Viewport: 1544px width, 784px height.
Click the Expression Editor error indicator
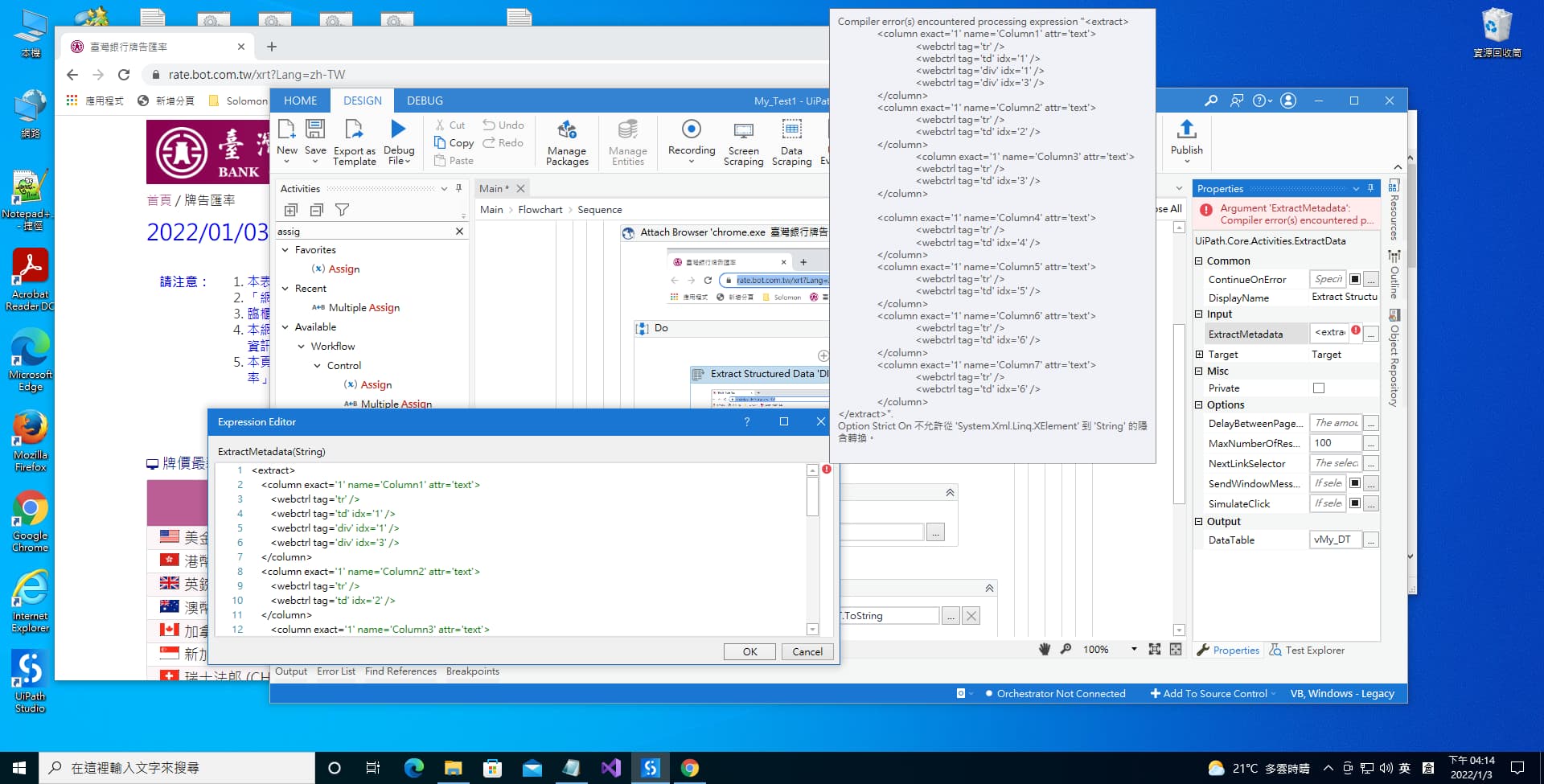click(x=827, y=470)
